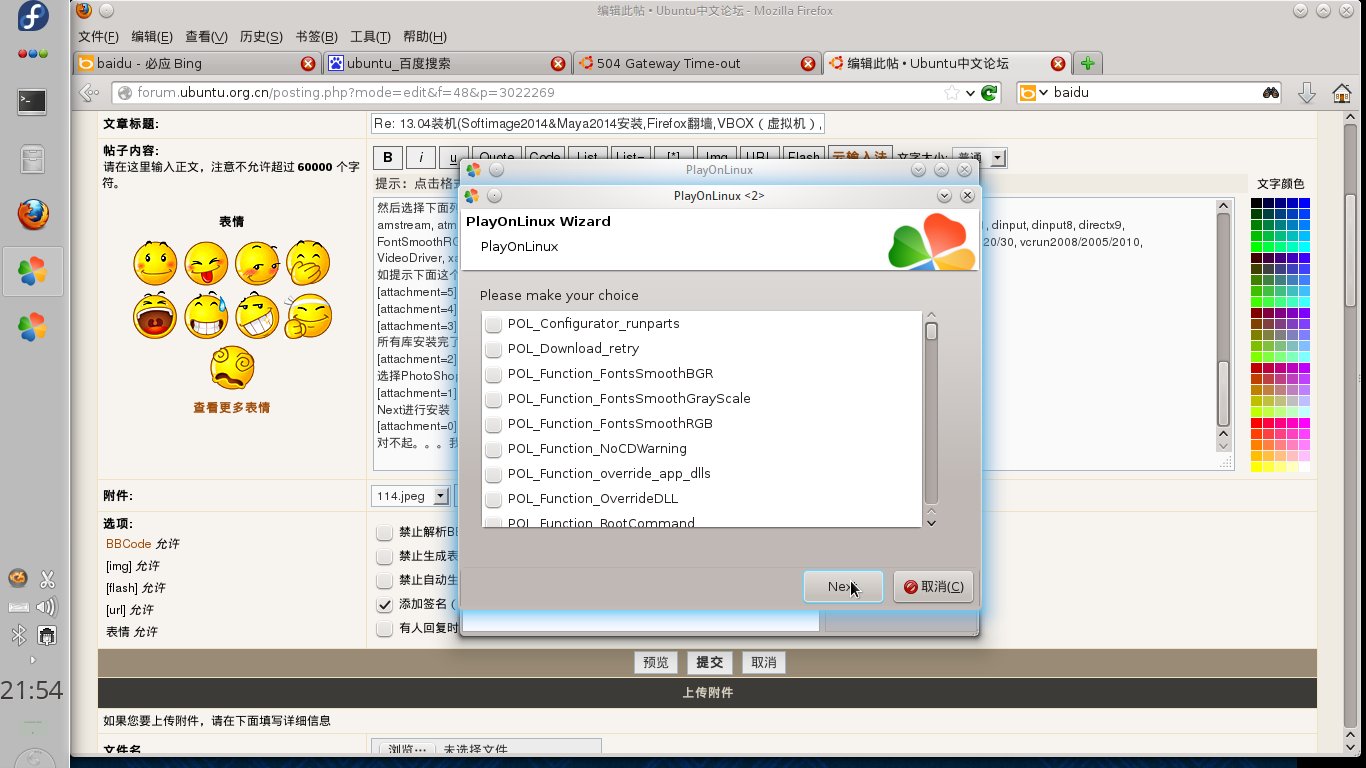The image size is (1366, 768).
Task: Click the 文章标题 subject input field
Action: [598, 124]
